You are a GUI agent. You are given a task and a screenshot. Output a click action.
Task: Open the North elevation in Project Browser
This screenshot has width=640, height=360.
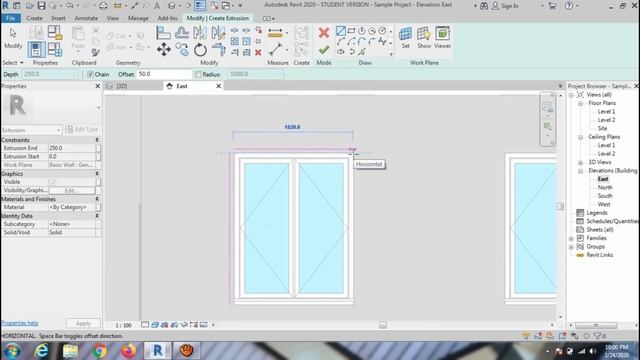[x=605, y=188]
